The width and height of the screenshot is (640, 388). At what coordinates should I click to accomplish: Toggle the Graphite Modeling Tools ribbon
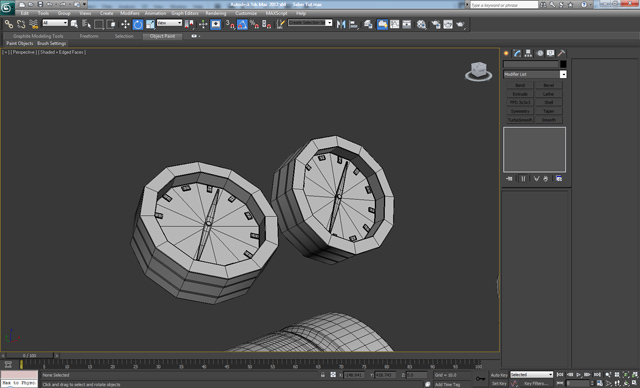(382, 24)
